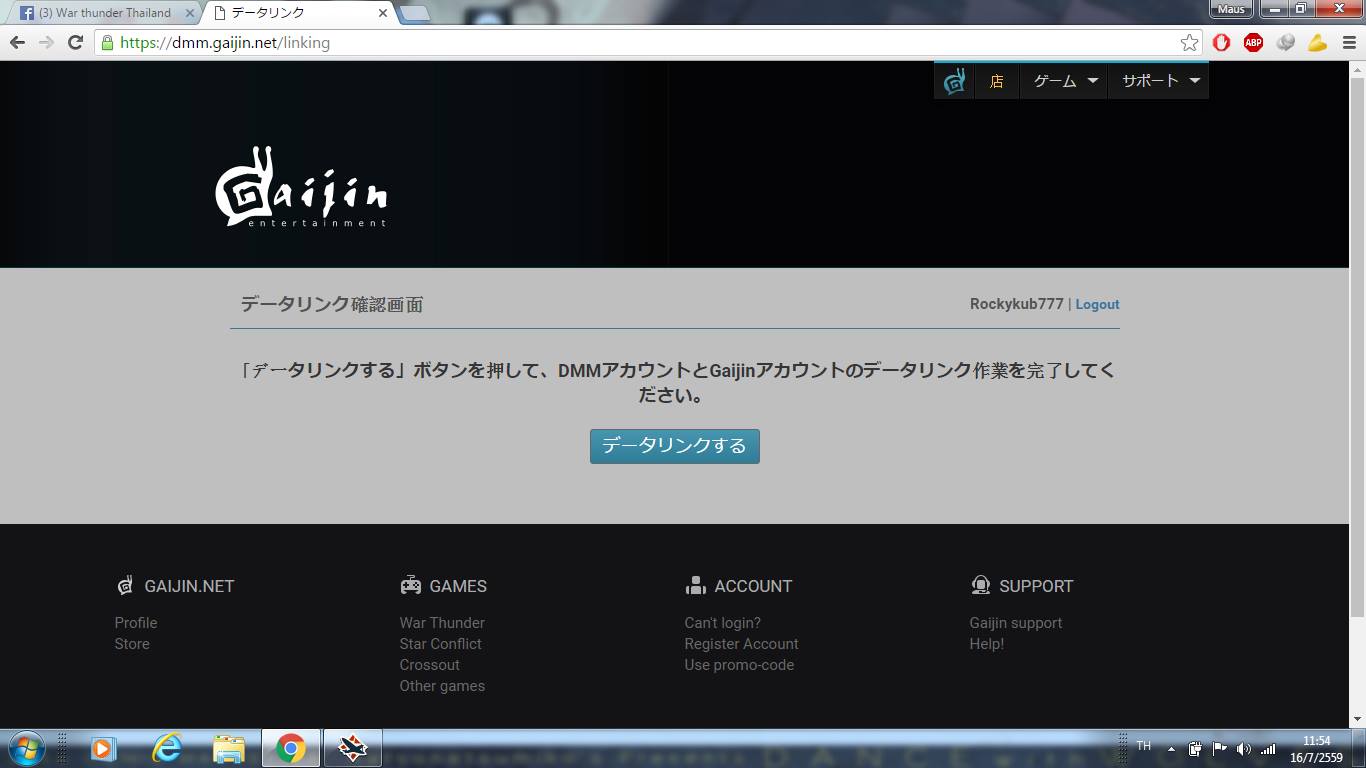Click the red stop-hand extension icon
The height and width of the screenshot is (768, 1366).
[x=1221, y=42]
